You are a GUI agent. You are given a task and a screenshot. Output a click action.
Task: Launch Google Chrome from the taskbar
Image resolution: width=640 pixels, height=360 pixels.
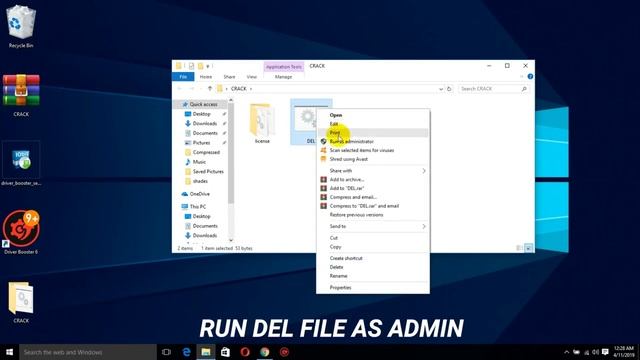tap(264, 352)
